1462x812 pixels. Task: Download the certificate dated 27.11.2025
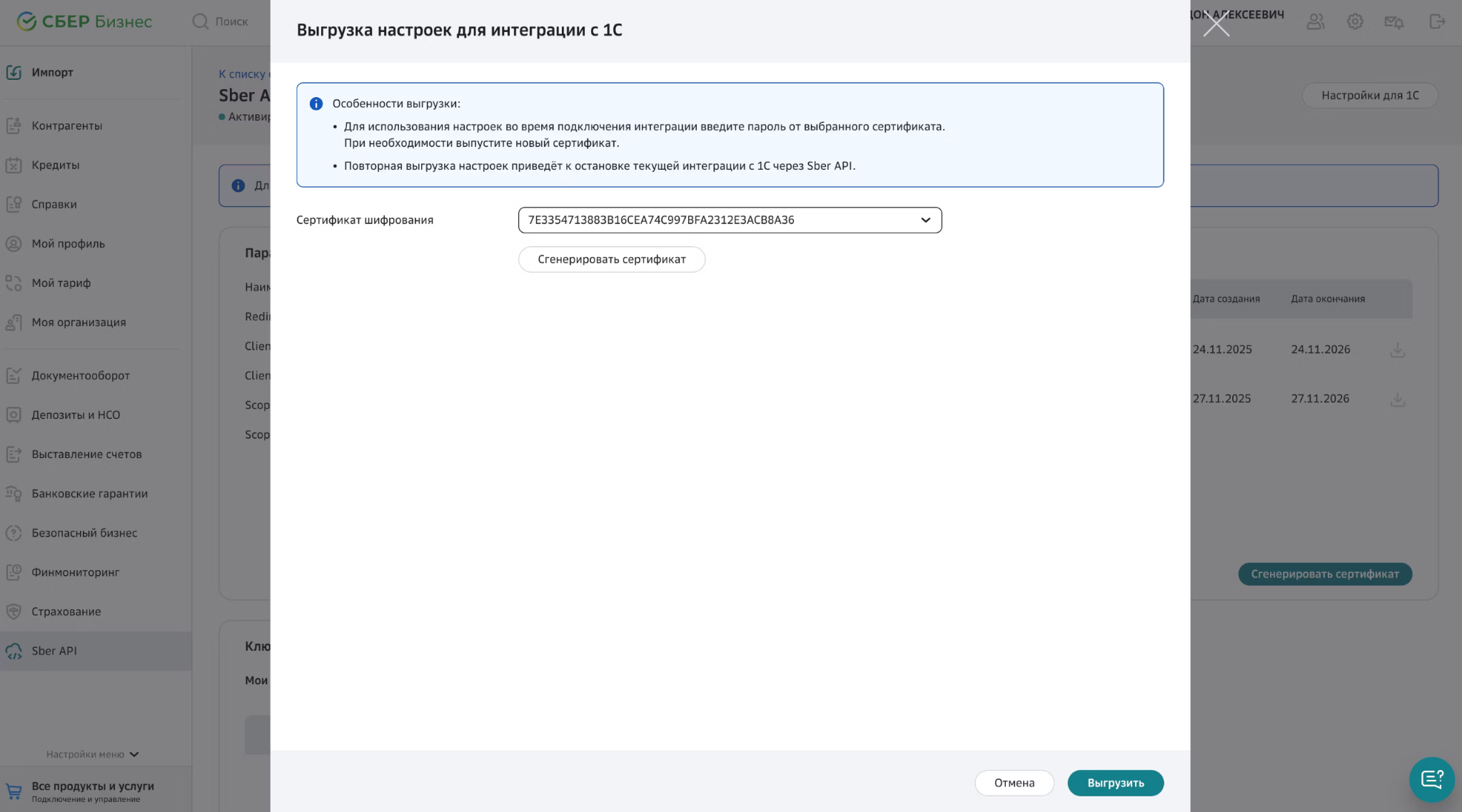pos(1398,399)
